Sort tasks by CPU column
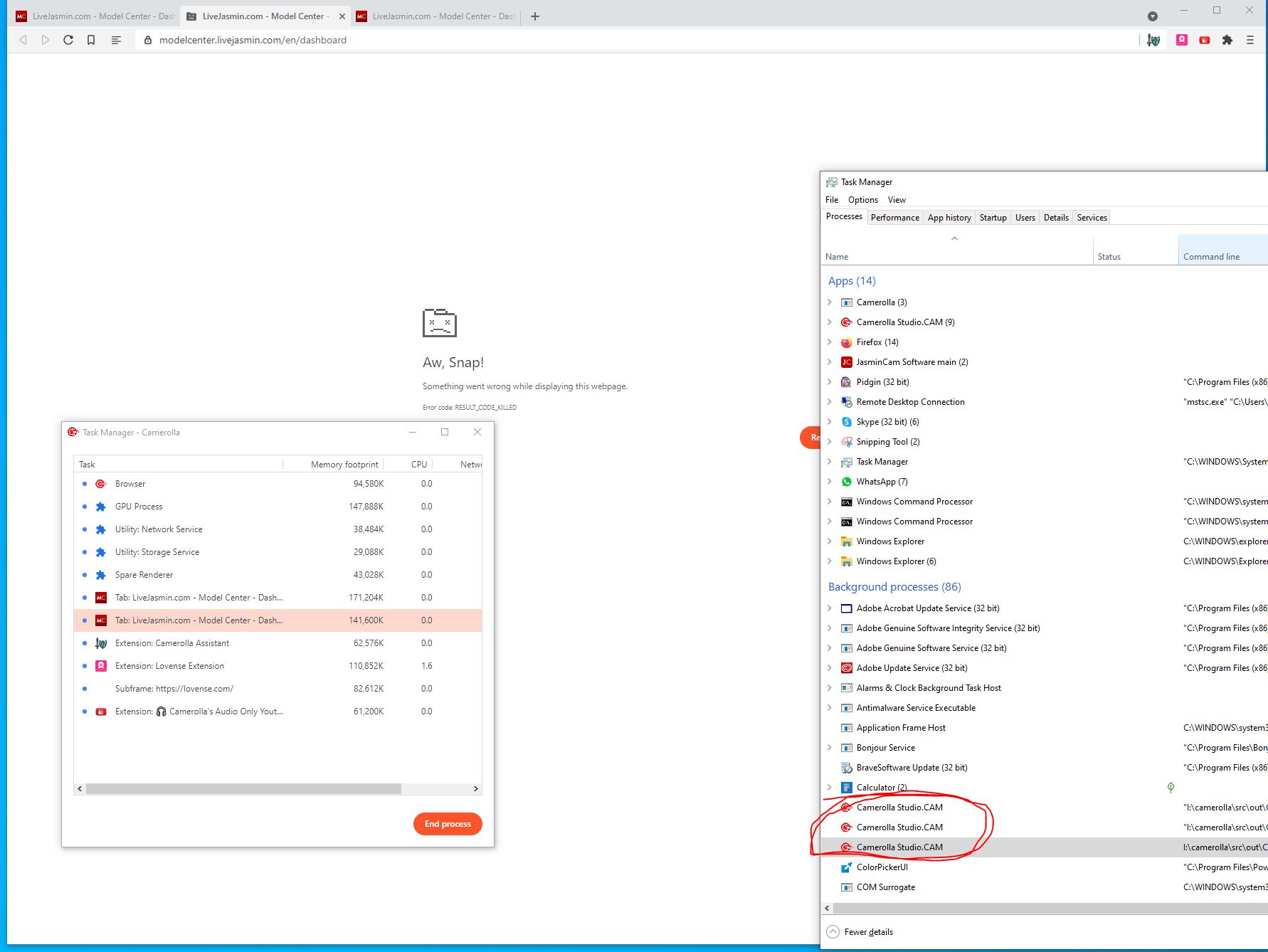 click(419, 465)
